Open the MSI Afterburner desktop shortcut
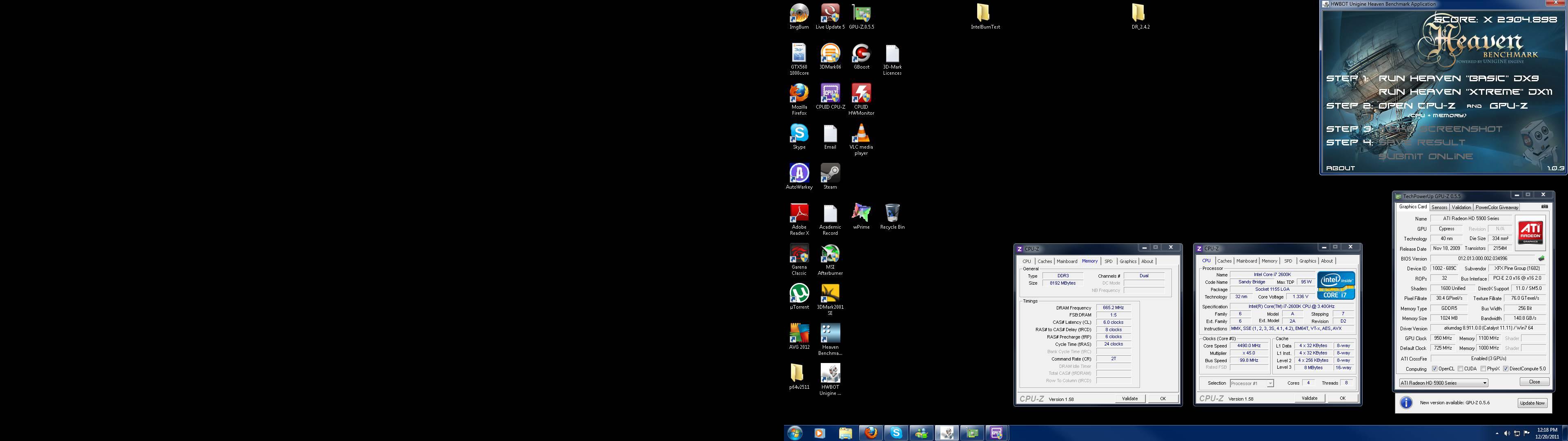Image resolution: width=1568 pixels, height=441 pixels. [x=830, y=259]
